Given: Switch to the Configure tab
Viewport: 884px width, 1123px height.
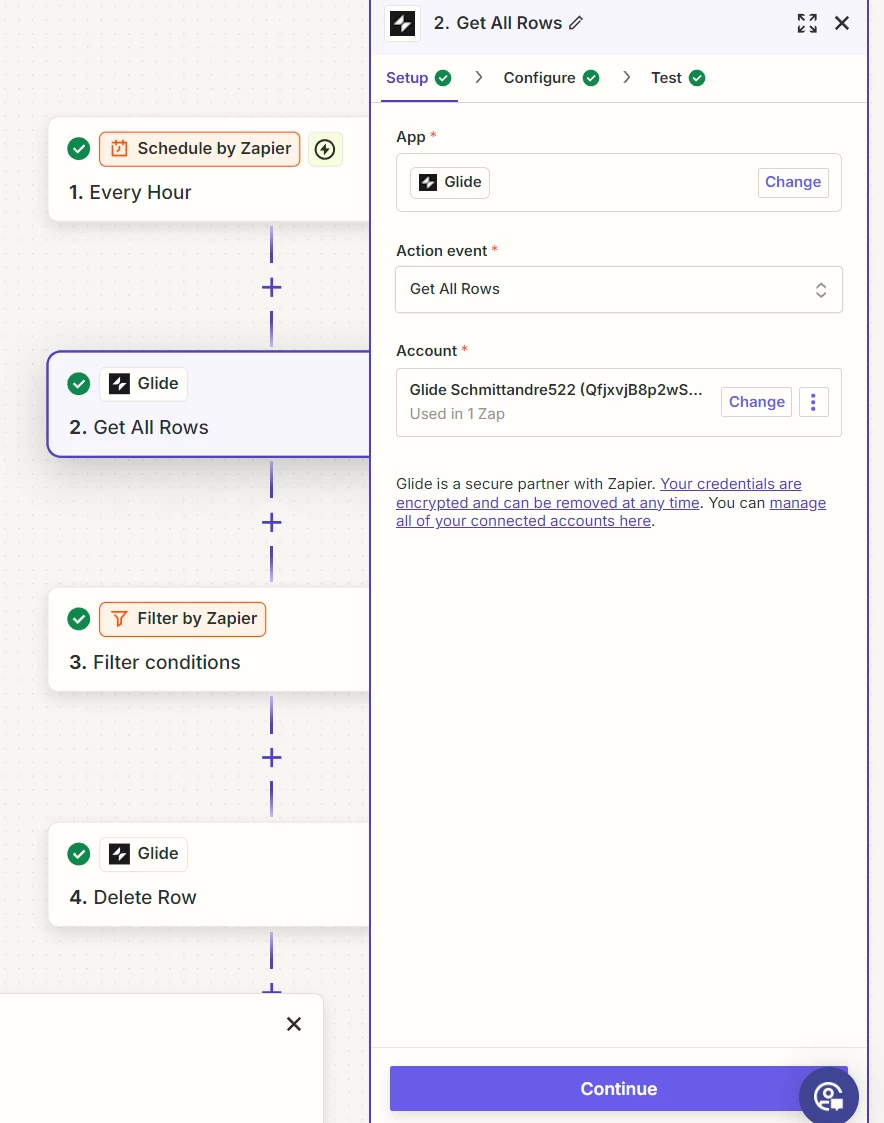Looking at the screenshot, I should [551, 78].
